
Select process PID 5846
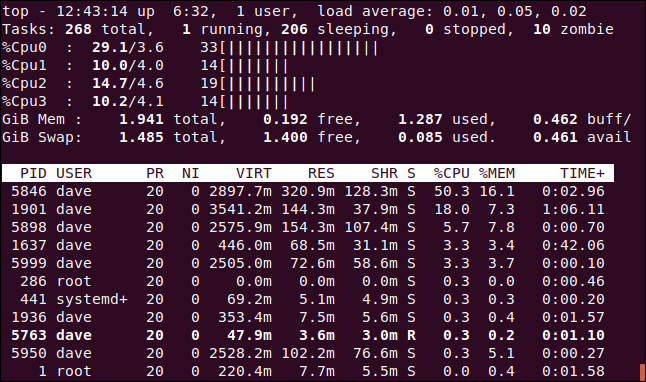click(x=308, y=191)
